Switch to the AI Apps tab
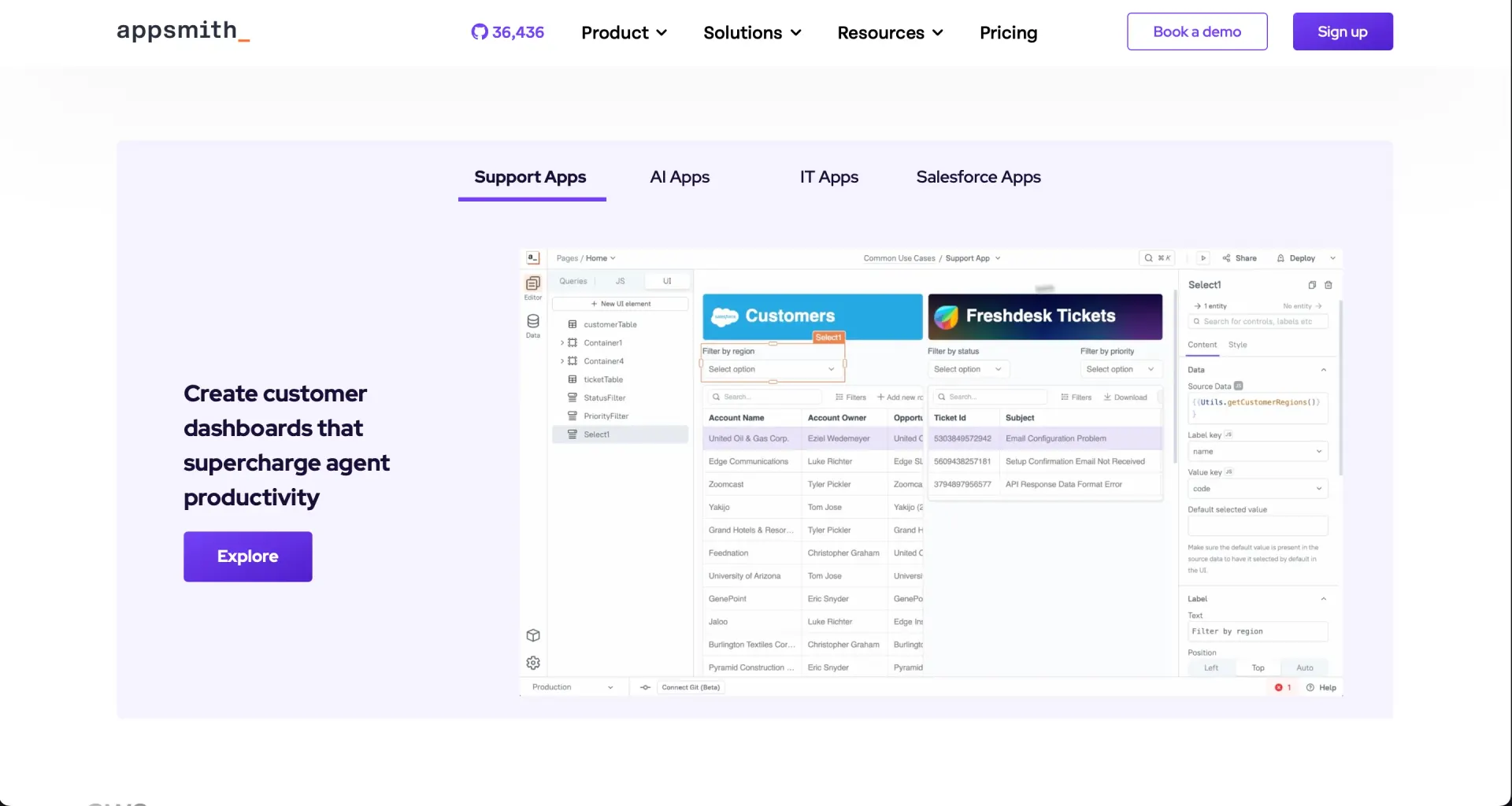Screen dimensions: 1512x806 [x=680, y=177]
